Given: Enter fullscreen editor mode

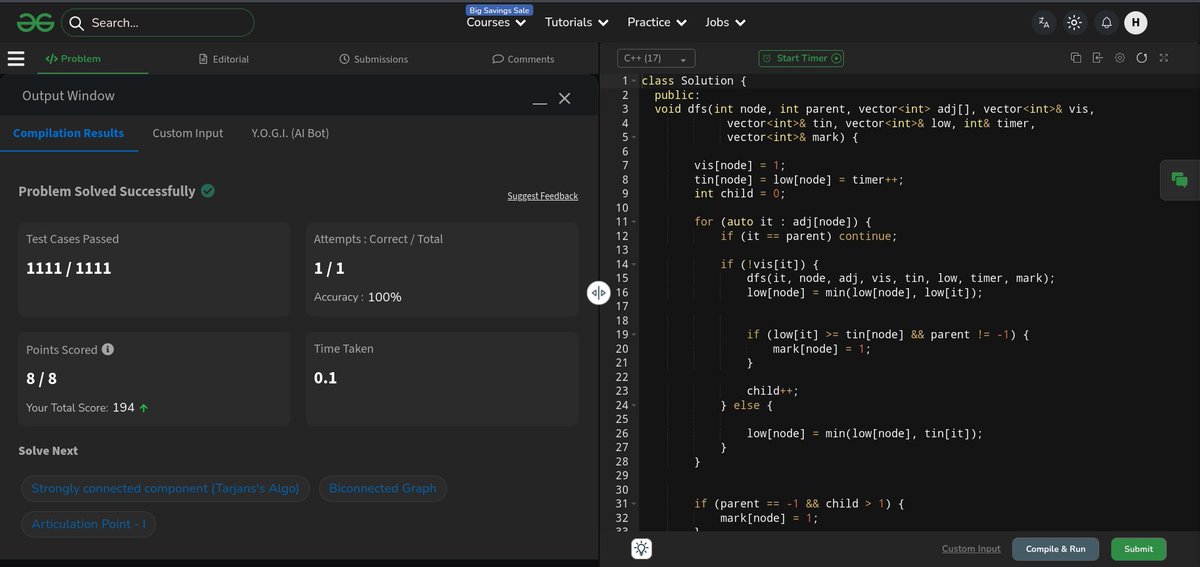Looking at the screenshot, I should click(x=1164, y=58).
